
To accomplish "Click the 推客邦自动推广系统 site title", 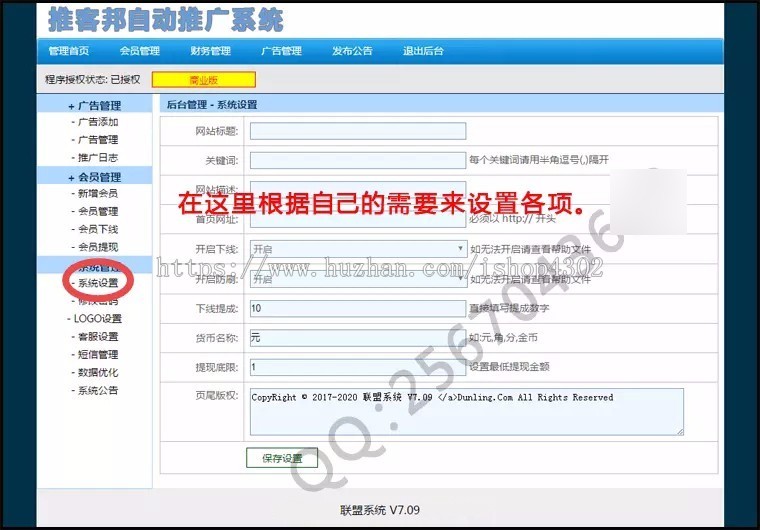I will tap(166, 20).
